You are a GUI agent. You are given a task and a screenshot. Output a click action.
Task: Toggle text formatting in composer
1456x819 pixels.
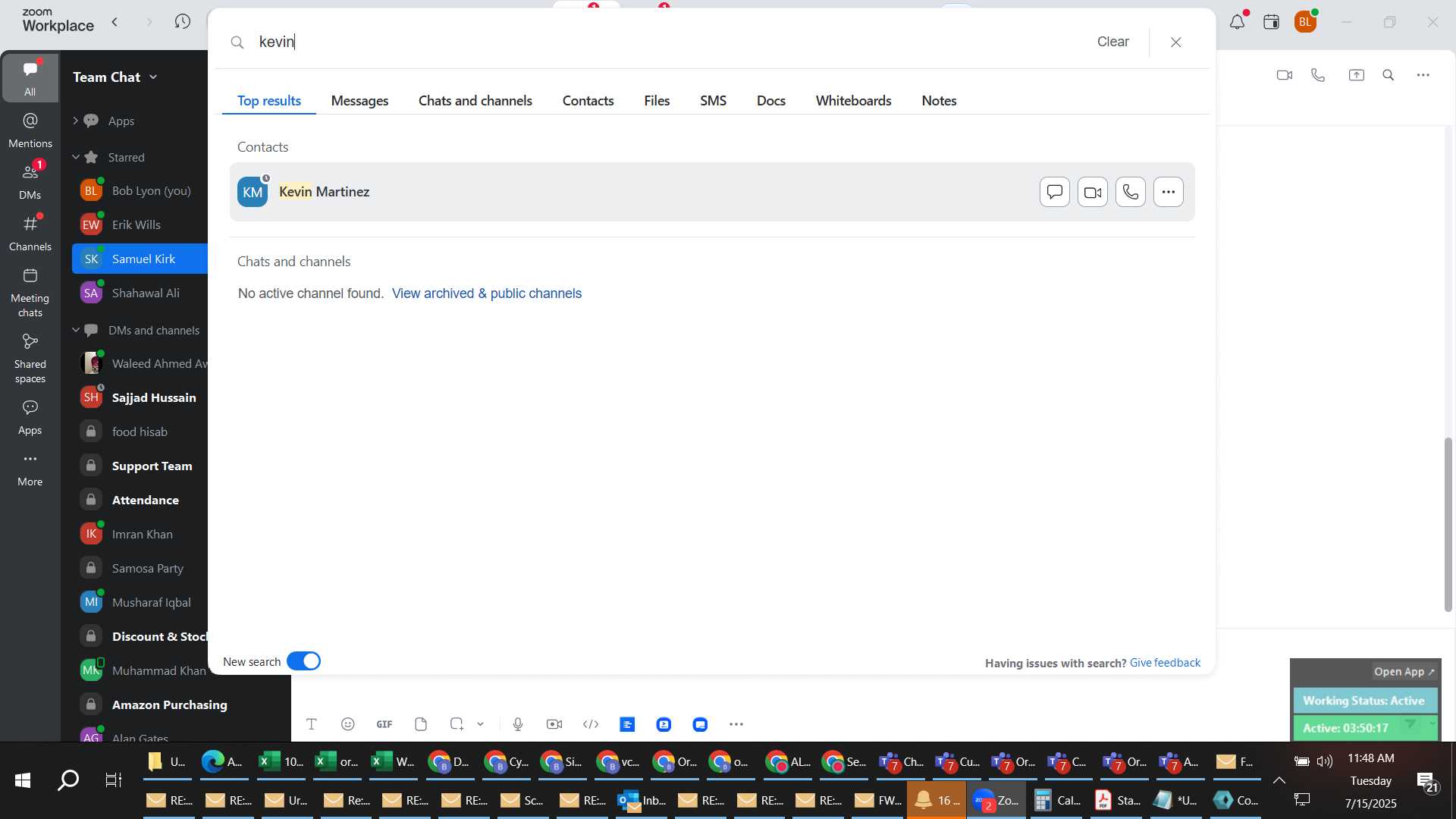[x=311, y=724]
